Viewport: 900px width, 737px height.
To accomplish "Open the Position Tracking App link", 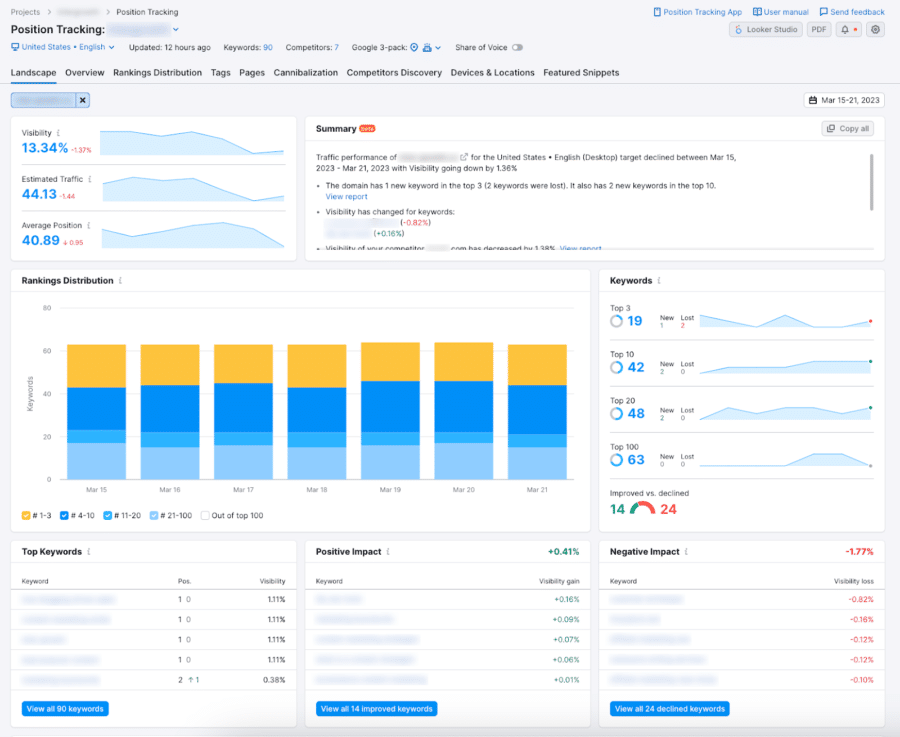I will [x=697, y=12].
